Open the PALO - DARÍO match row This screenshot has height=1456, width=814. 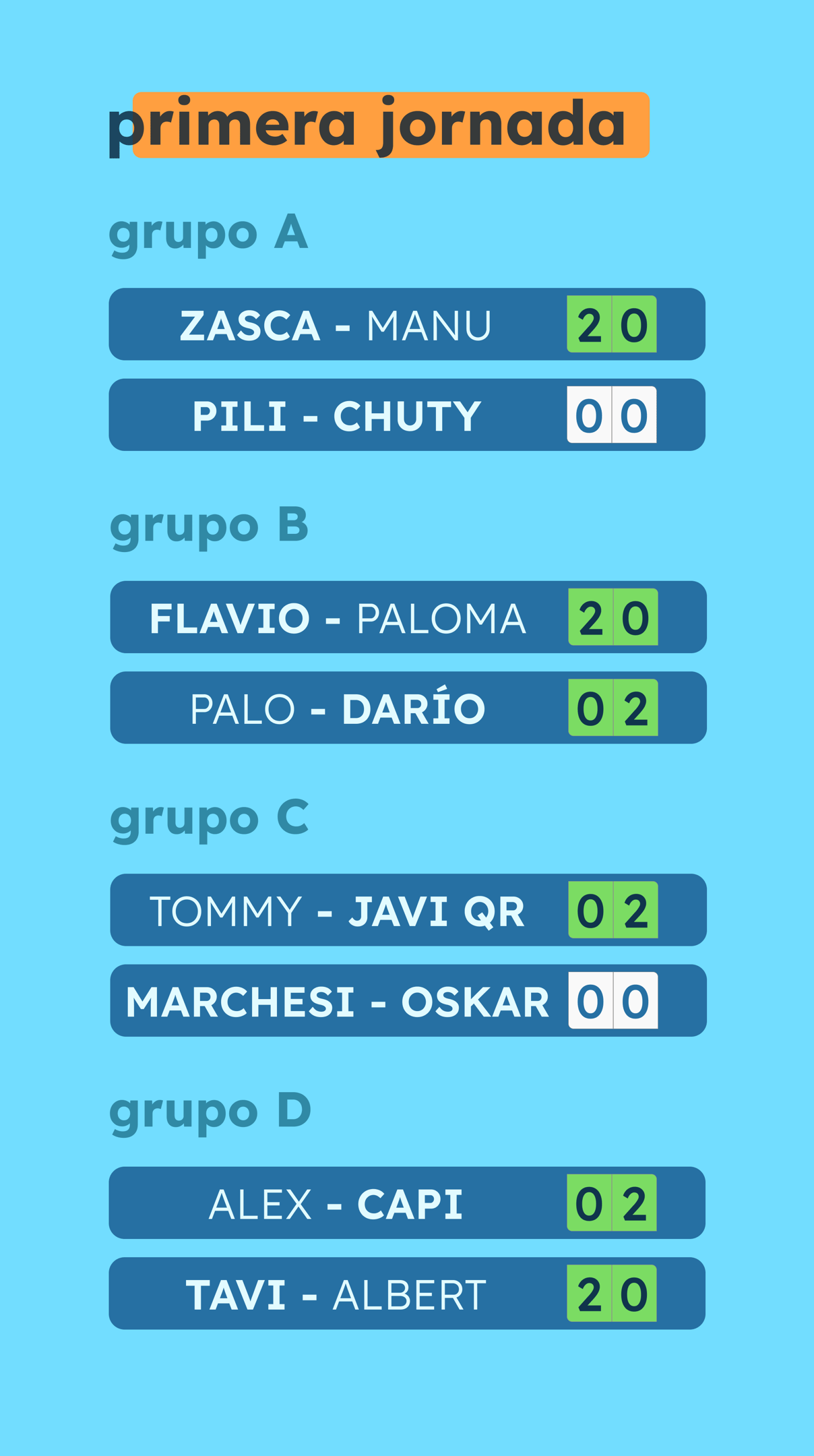[x=408, y=708]
